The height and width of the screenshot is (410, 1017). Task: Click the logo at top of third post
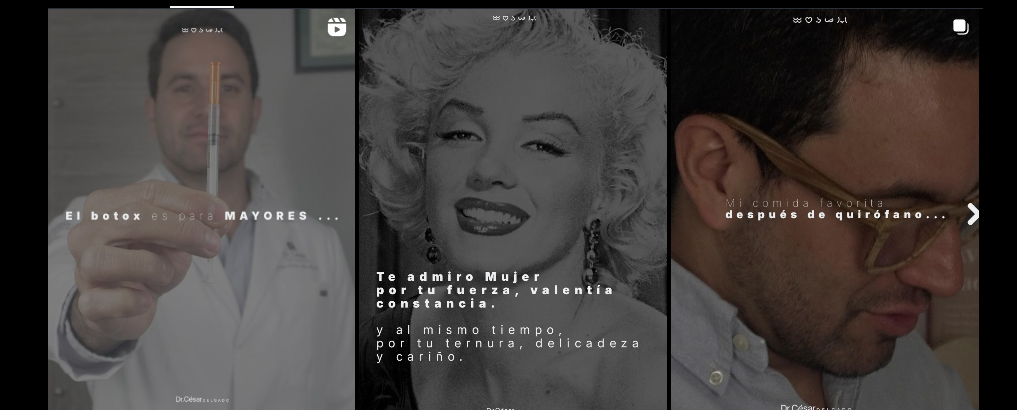pos(819,19)
